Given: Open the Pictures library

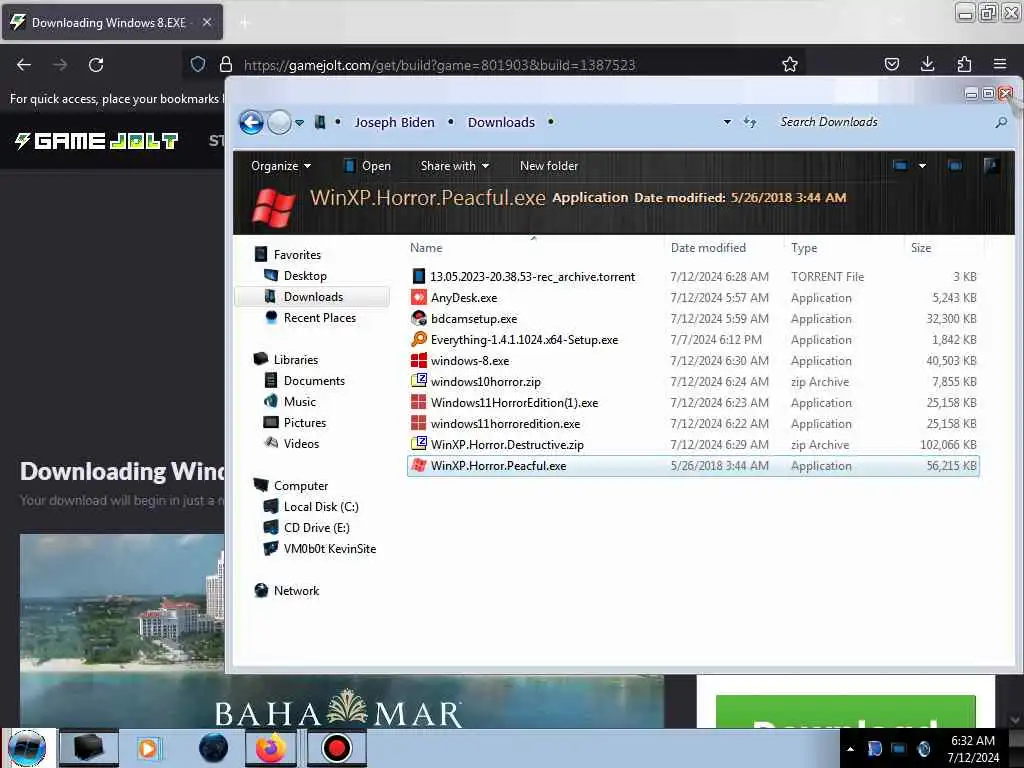Looking at the screenshot, I should click(x=304, y=423).
